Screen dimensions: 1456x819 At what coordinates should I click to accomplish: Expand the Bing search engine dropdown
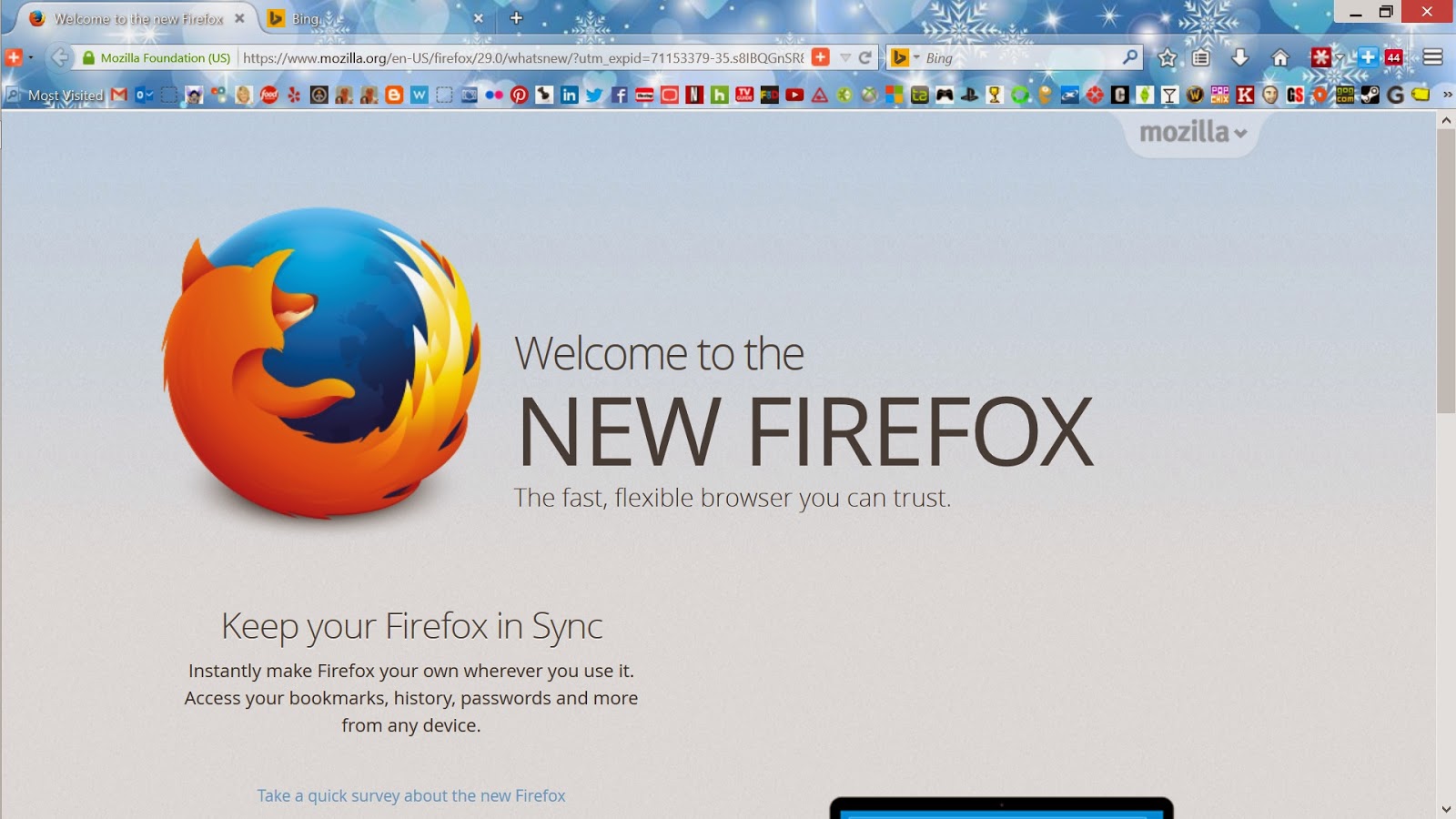tap(916, 57)
